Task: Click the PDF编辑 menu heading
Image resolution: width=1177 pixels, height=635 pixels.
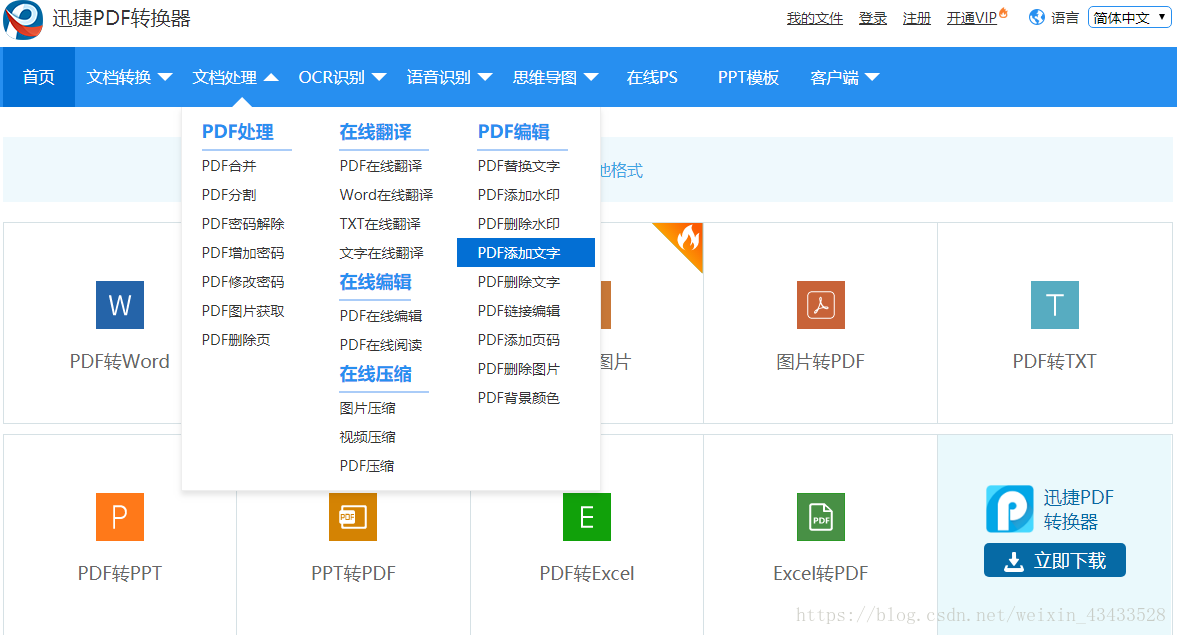Action: [x=513, y=132]
